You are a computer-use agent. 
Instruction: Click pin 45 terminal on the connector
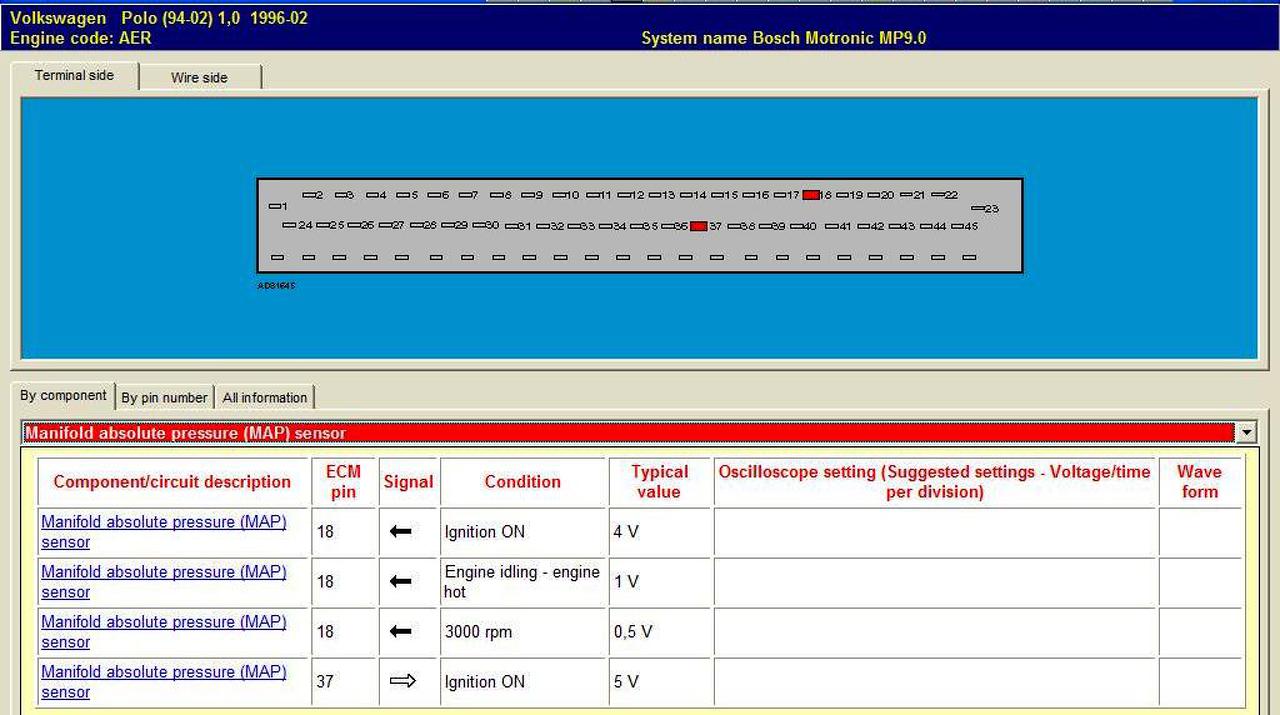[957, 226]
